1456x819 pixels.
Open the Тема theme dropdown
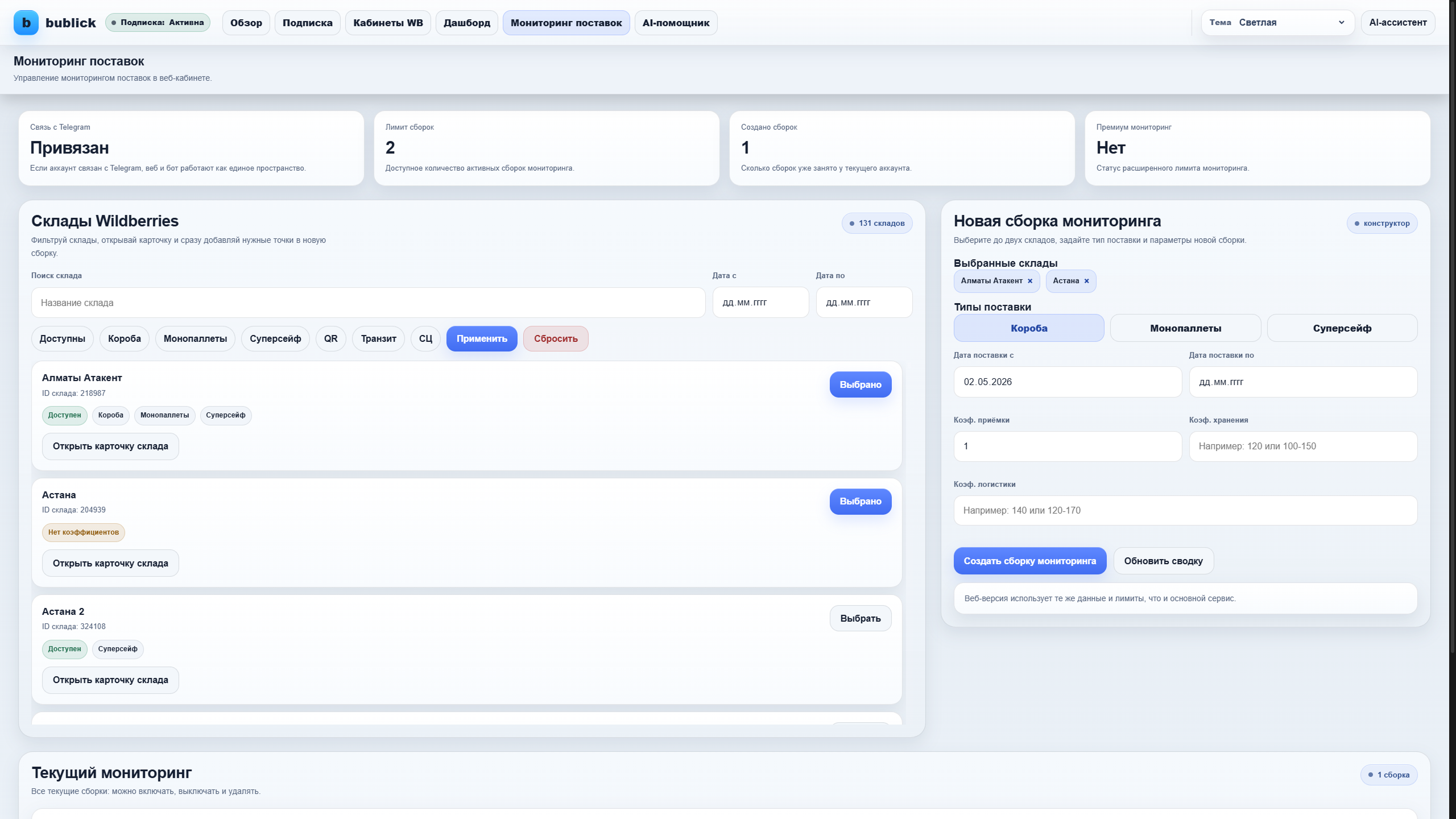coord(1278,23)
